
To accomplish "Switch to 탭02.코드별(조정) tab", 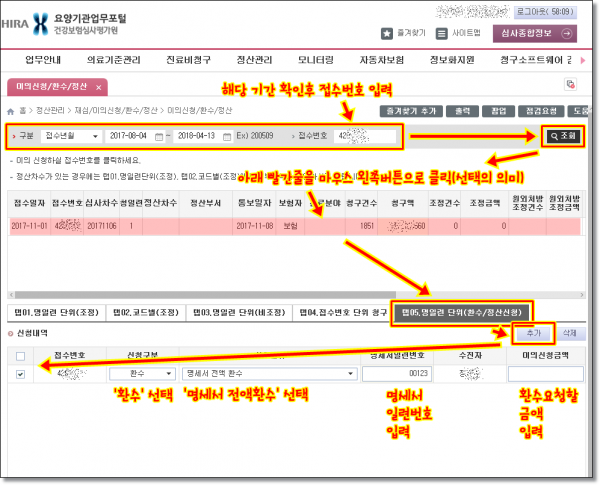I will 147,312.
